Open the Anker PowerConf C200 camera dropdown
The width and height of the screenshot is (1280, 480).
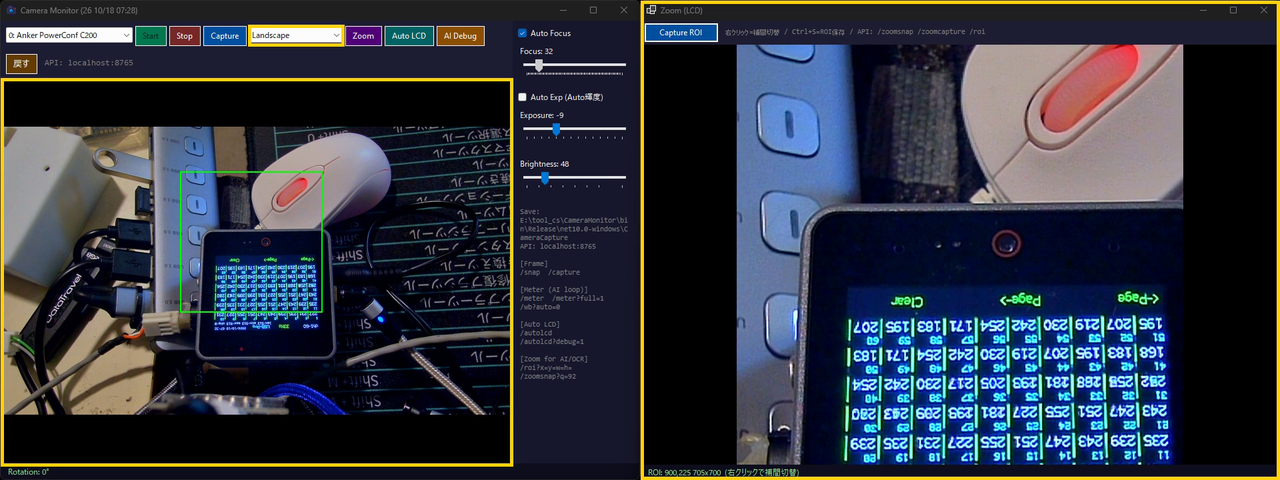click(x=69, y=35)
